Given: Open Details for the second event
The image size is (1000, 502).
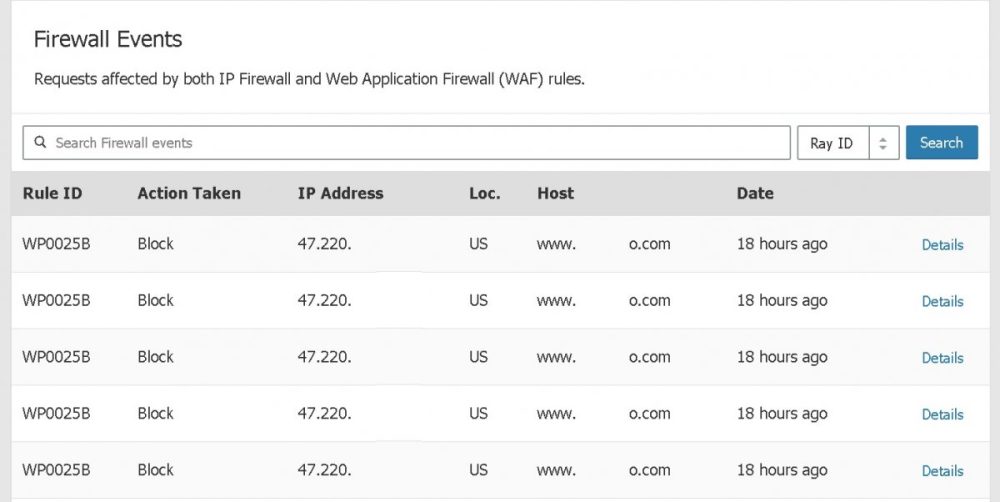Looking at the screenshot, I should (942, 301).
